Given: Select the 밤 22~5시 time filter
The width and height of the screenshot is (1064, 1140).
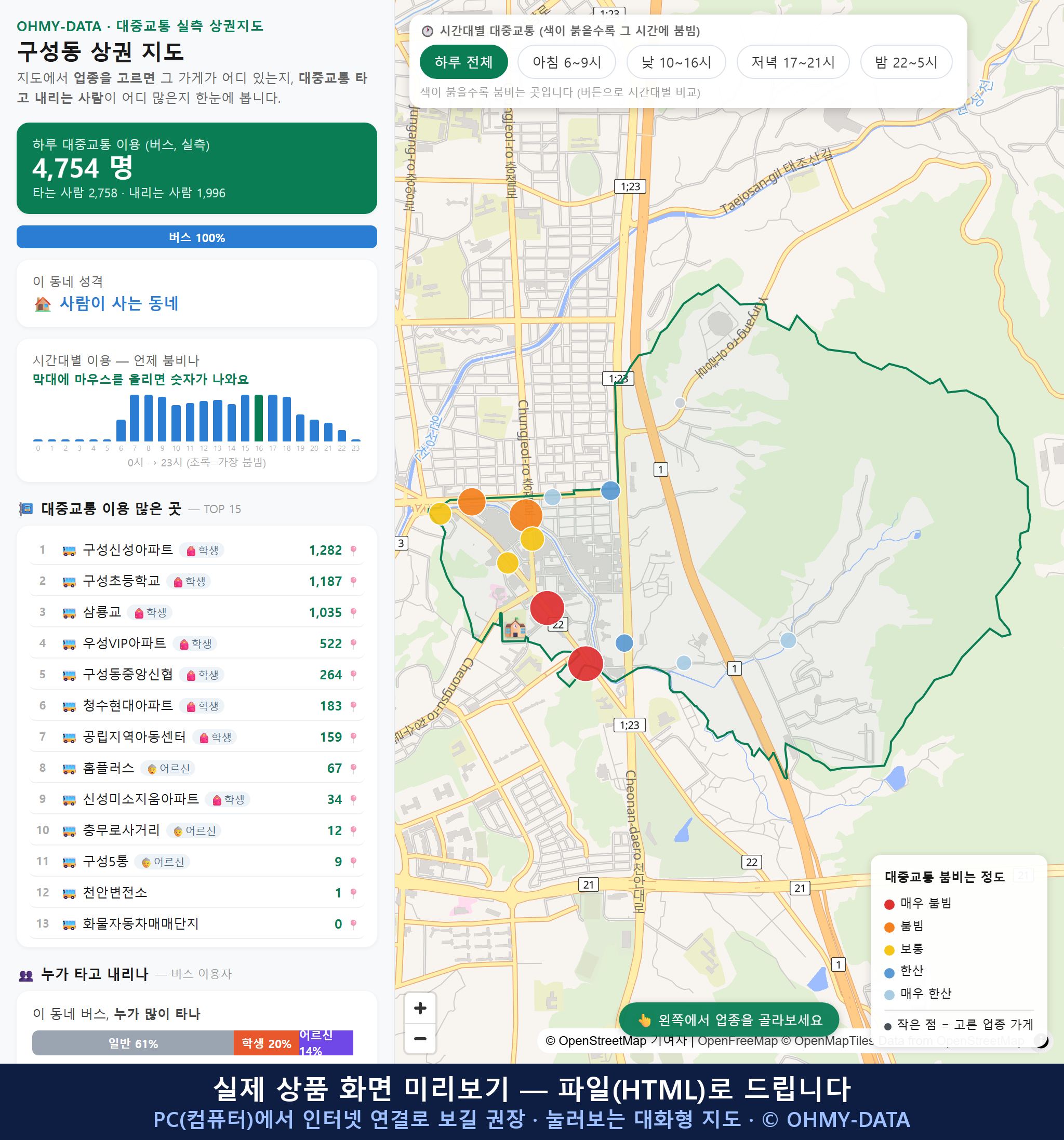Looking at the screenshot, I should click(906, 62).
